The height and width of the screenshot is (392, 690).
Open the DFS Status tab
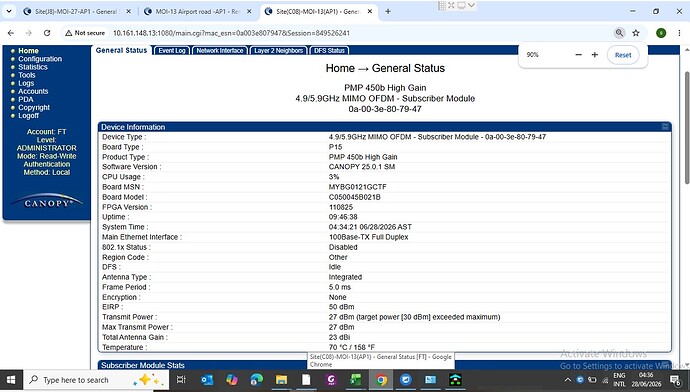(329, 51)
